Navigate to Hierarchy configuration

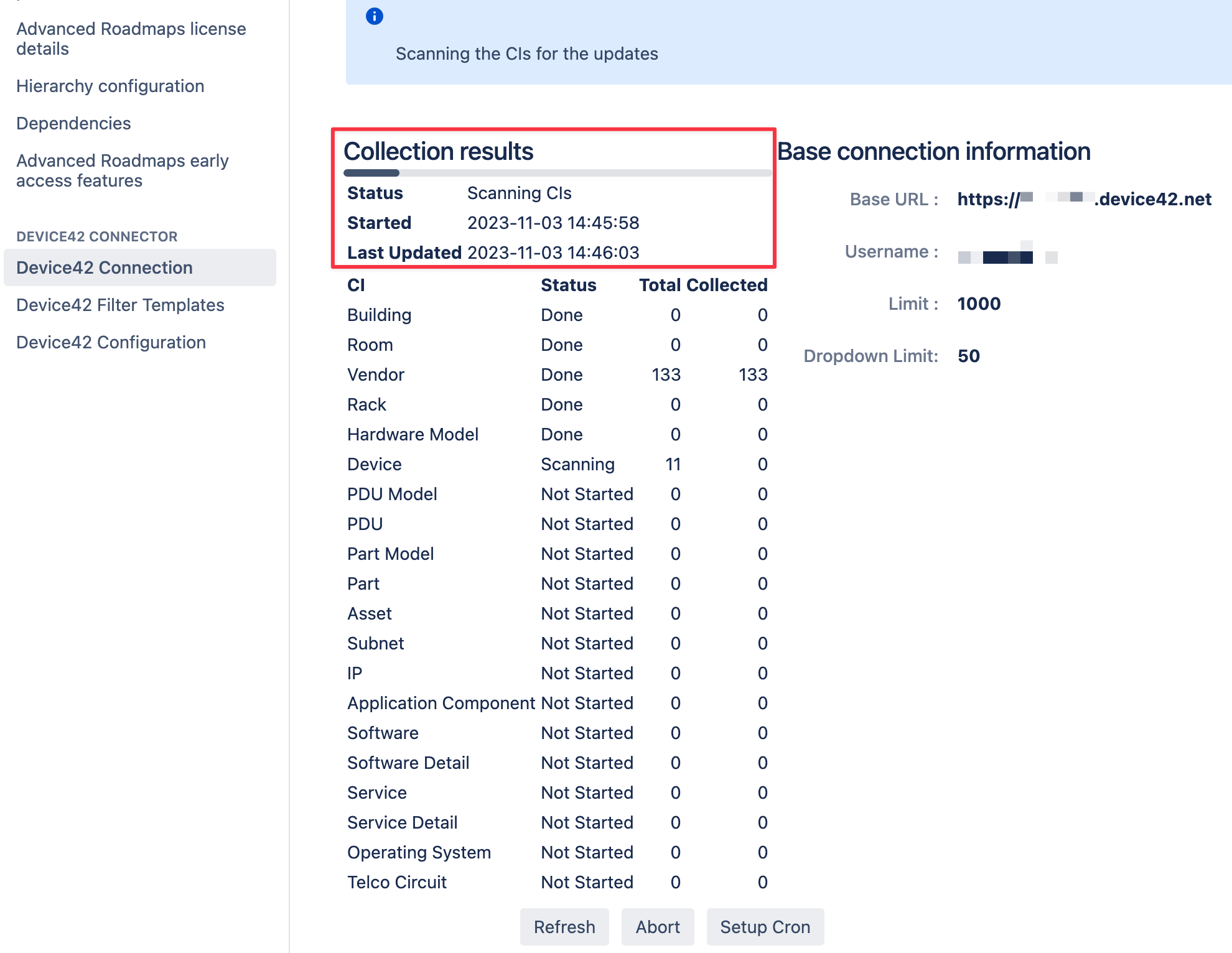pyautogui.click(x=110, y=86)
